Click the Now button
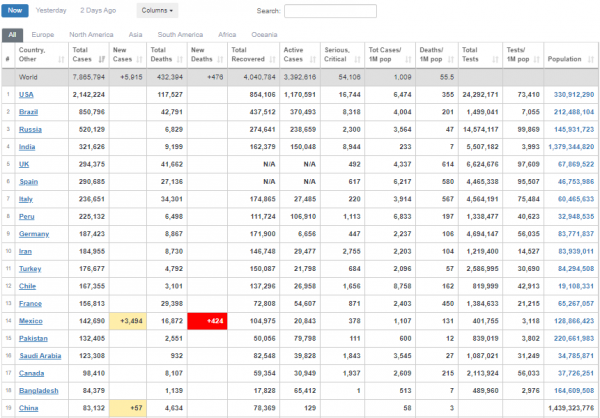Image resolution: width=600 pixels, height=418 pixels. pyautogui.click(x=15, y=11)
